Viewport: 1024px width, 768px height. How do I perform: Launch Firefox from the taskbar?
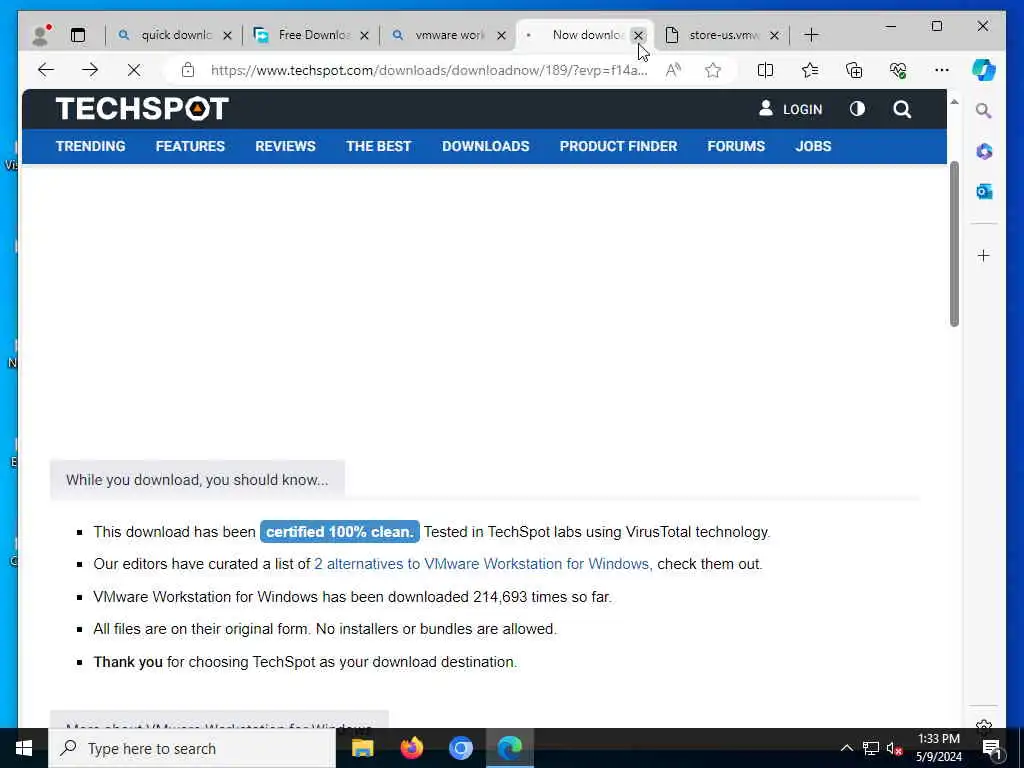tap(411, 748)
